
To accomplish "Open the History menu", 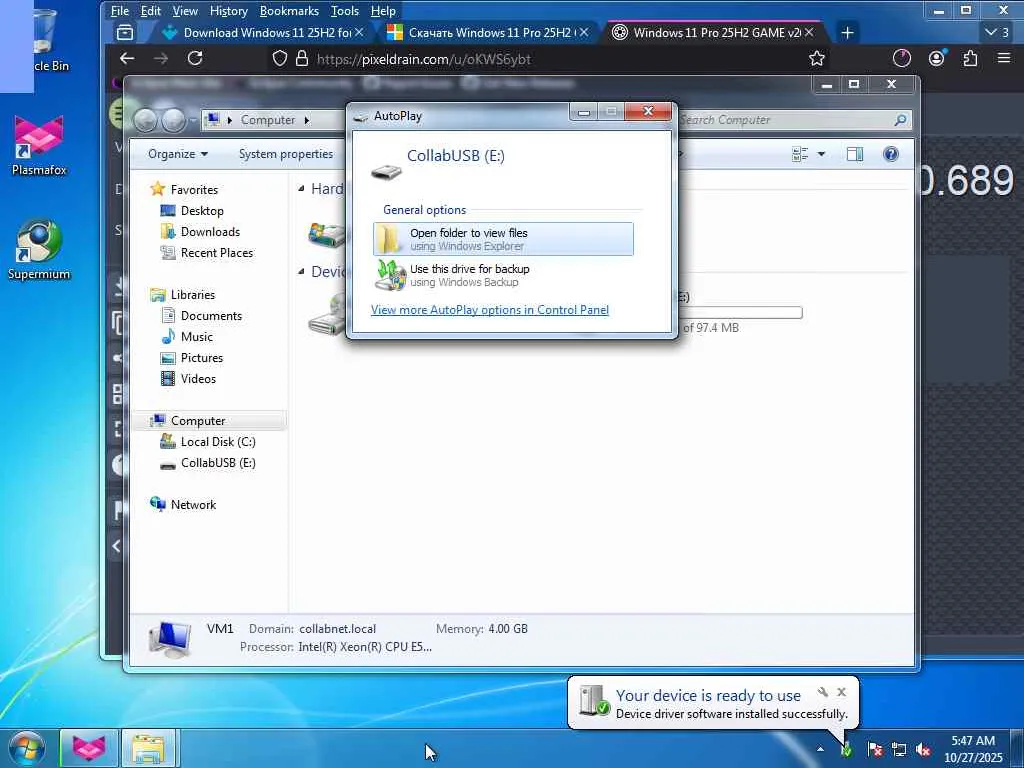I will [229, 10].
